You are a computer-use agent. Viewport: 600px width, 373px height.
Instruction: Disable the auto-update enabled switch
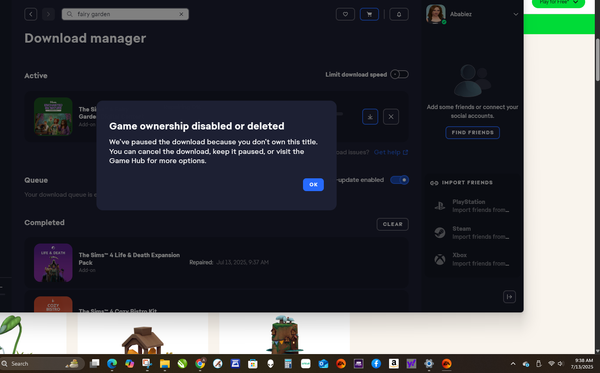pos(399,180)
